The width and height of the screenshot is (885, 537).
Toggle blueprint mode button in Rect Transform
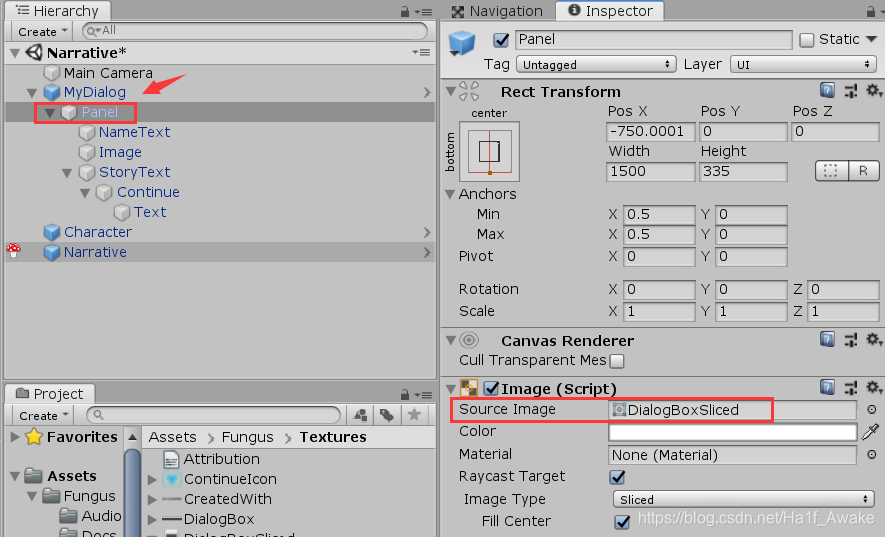[831, 171]
